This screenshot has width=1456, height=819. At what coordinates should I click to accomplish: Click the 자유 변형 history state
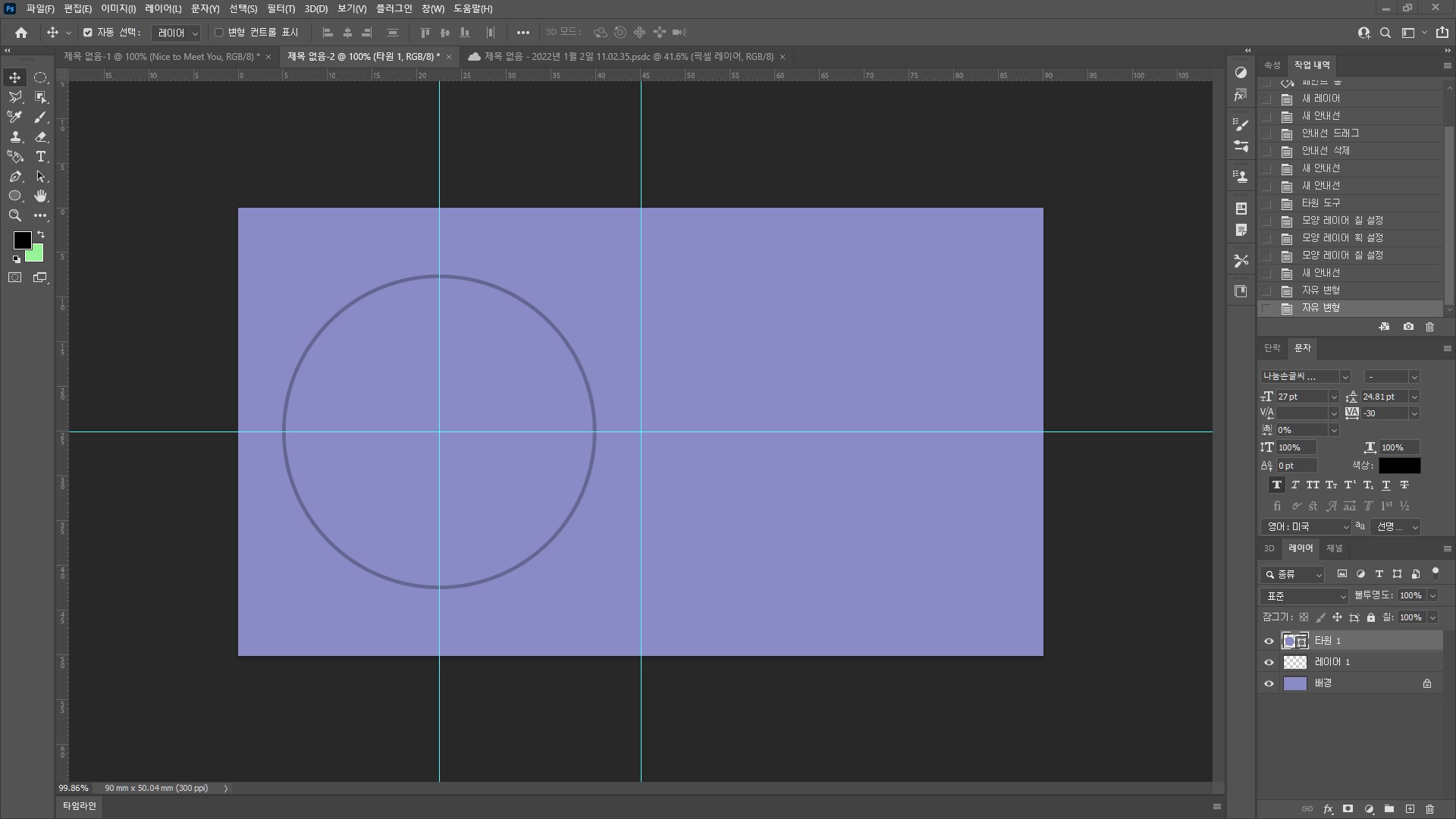[1320, 308]
